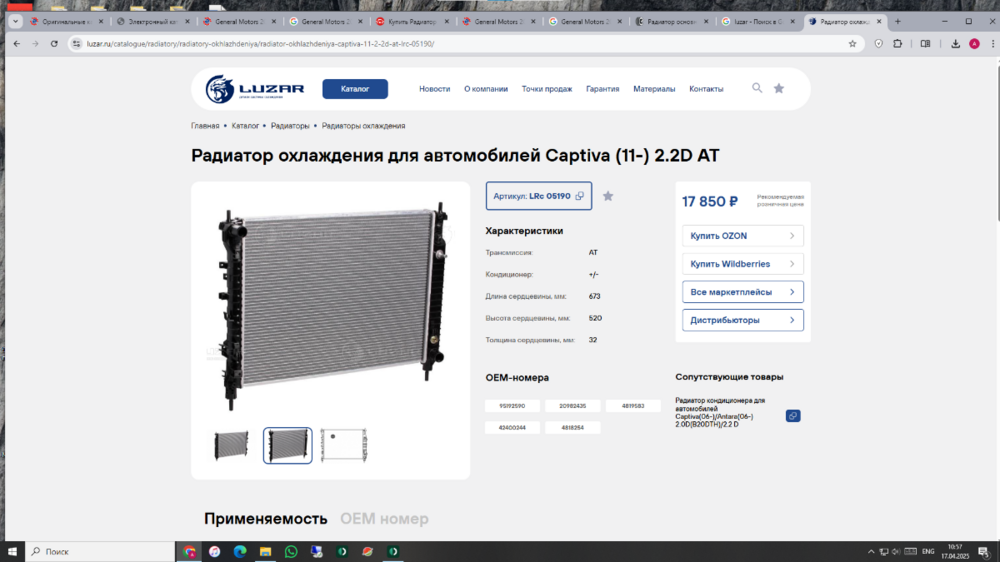Screen dimensions: 1000x562
Task: Click OEM number 20982435
Action: click(572, 406)
